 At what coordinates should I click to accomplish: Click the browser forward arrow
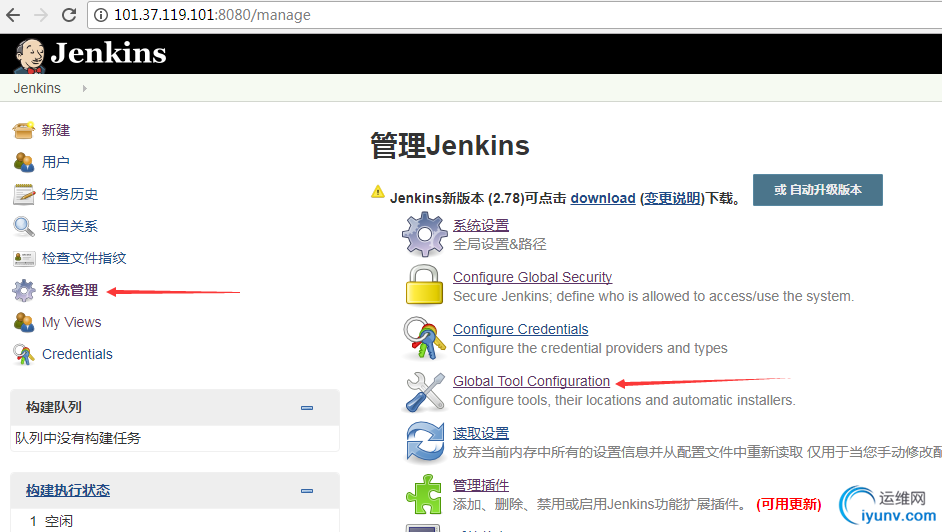coord(41,15)
